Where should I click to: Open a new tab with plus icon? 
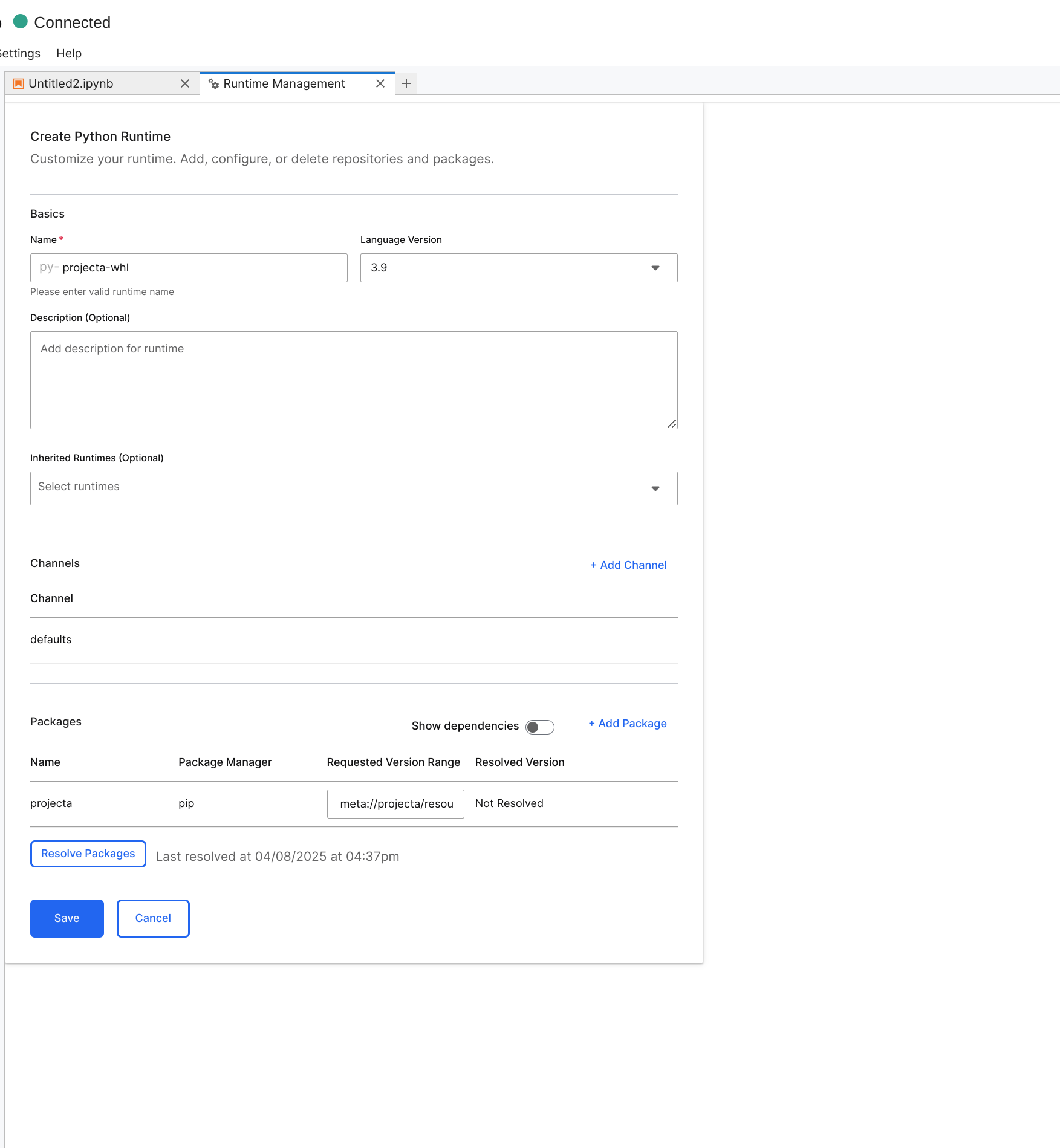[x=406, y=83]
